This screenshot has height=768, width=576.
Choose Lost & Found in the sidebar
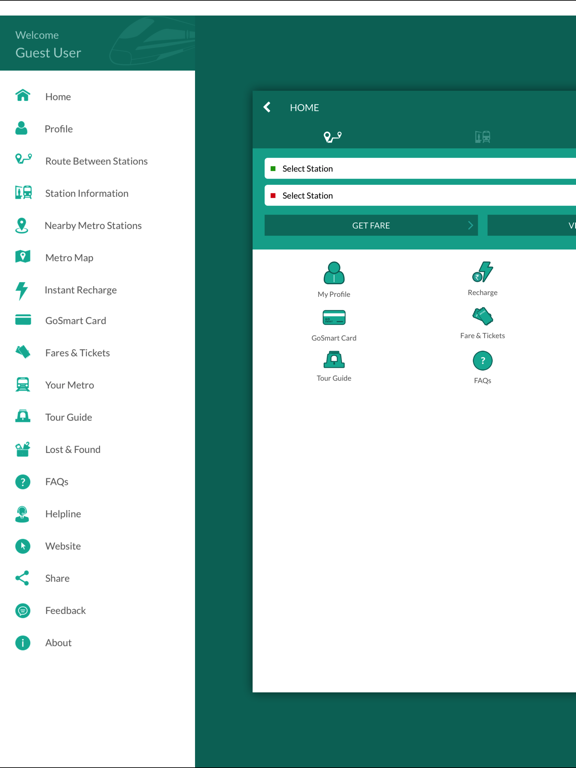coord(72,450)
